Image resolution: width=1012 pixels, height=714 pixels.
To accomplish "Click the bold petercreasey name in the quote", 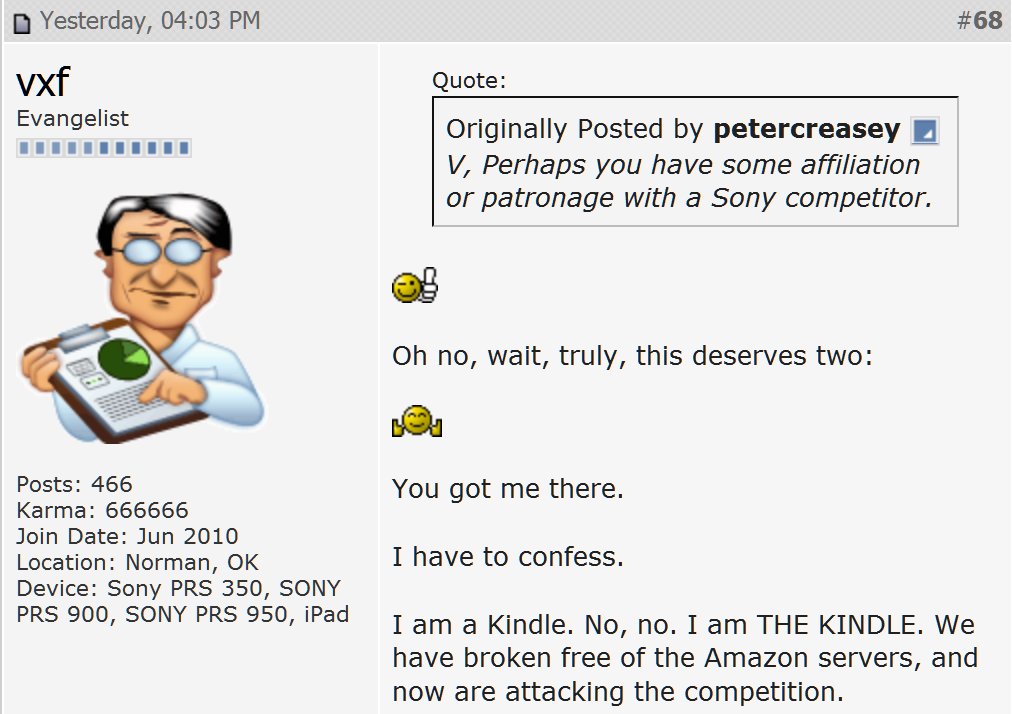I will click(x=806, y=130).
